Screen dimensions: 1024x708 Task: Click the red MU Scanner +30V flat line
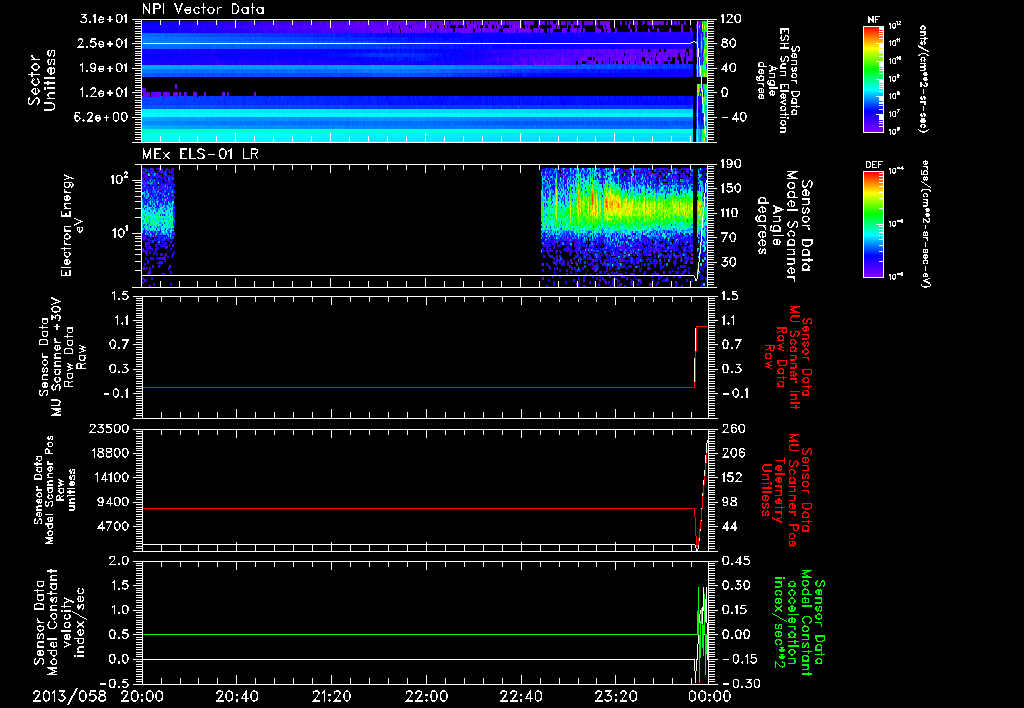point(417,387)
